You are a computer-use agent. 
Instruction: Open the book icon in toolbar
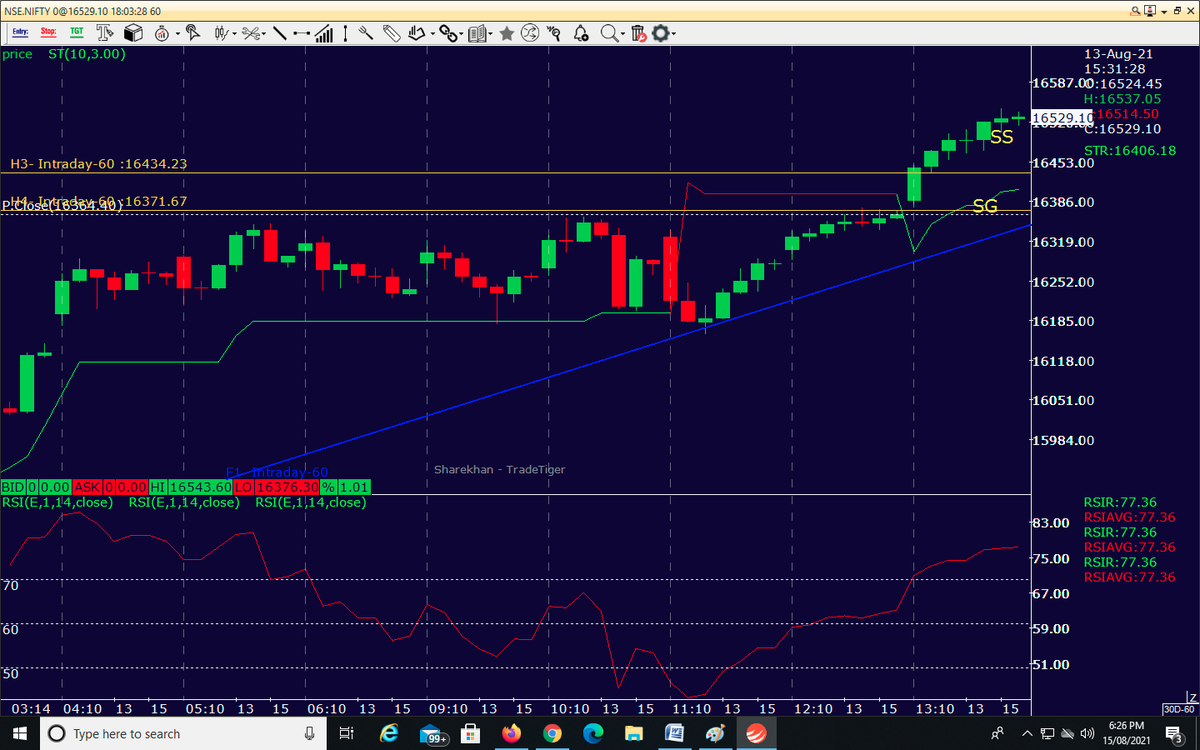tap(477, 33)
